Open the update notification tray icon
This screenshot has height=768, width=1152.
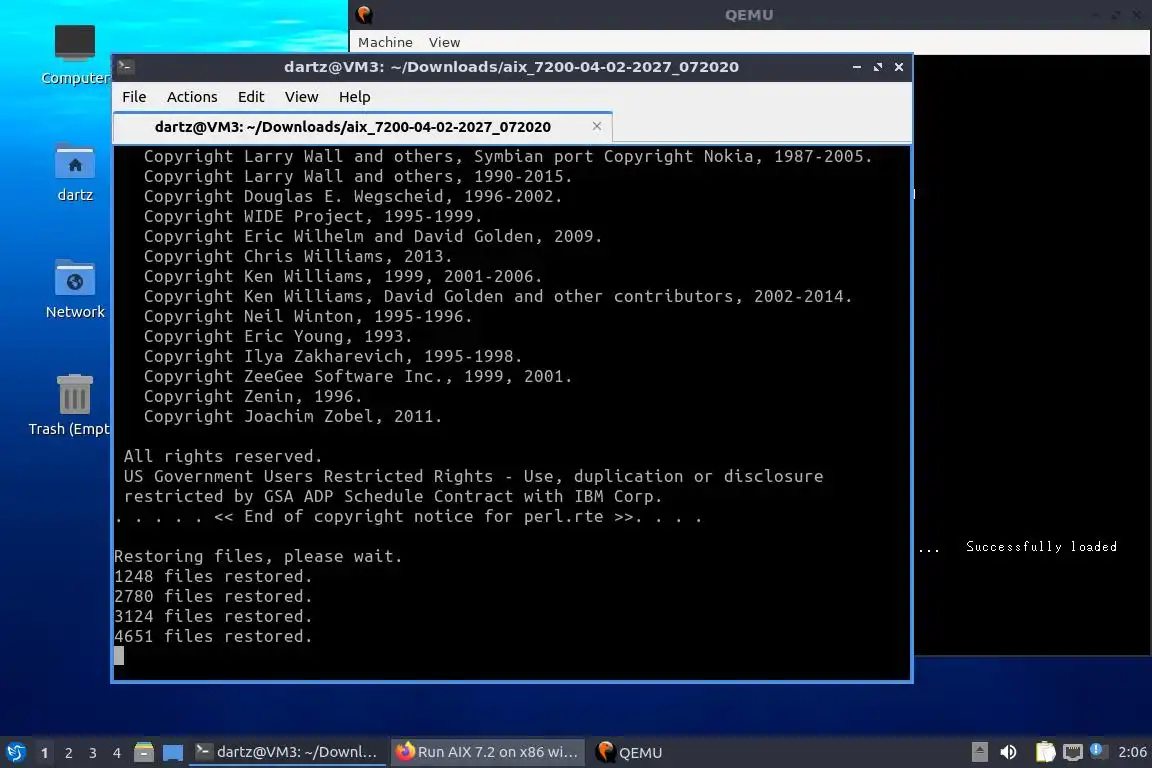point(1096,750)
